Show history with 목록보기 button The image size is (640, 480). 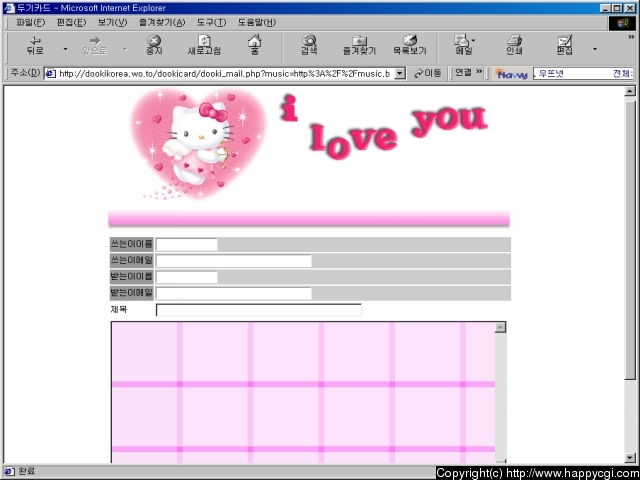[x=410, y=45]
